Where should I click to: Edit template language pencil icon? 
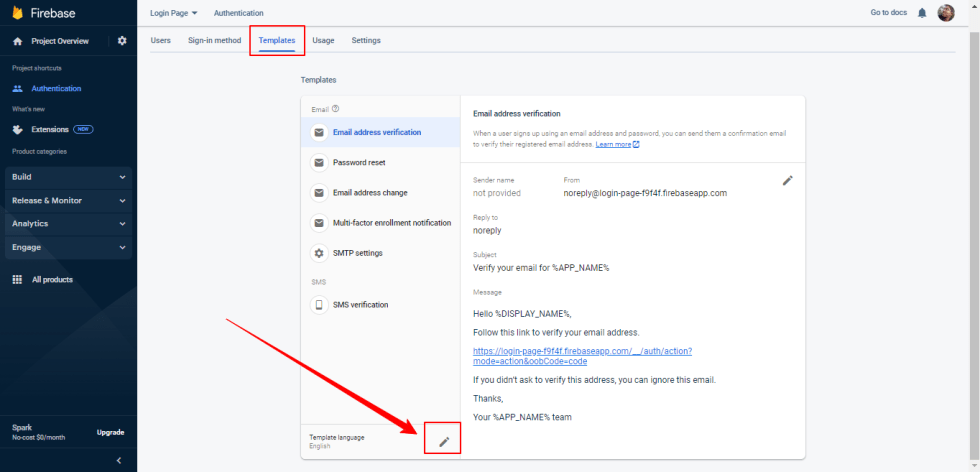[x=444, y=442]
